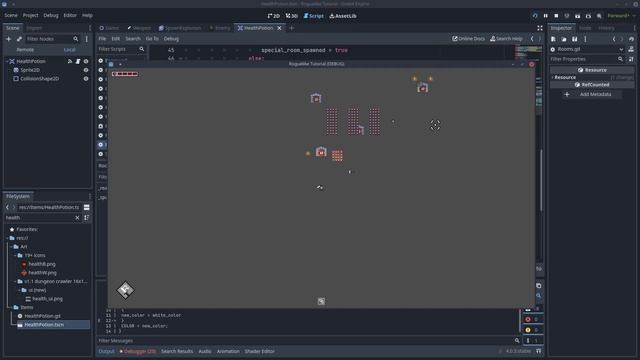Select the Local scene tree button

(x=69, y=49)
